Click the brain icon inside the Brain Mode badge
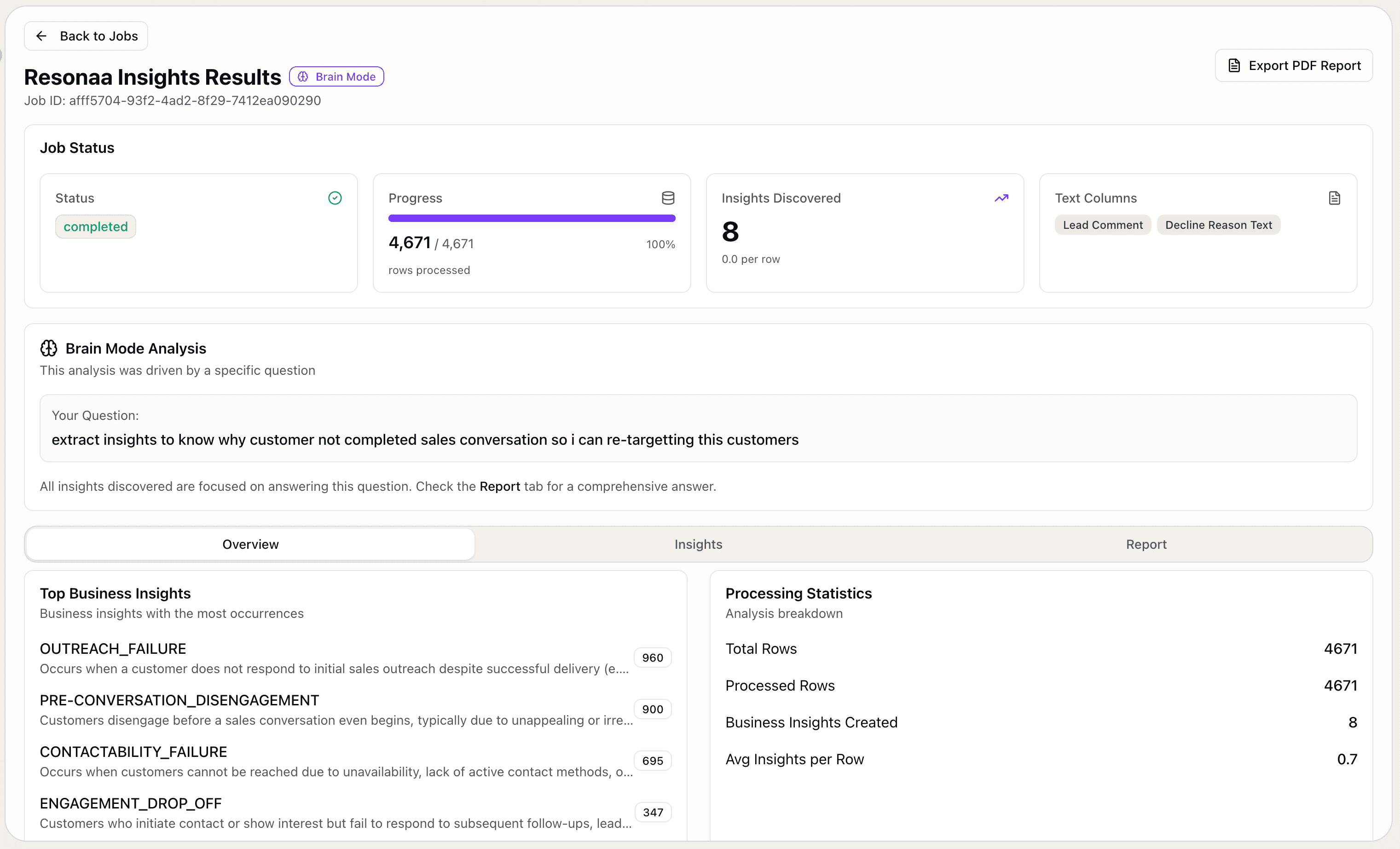Screen dimensions: 1400x849 click(x=302, y=76)
